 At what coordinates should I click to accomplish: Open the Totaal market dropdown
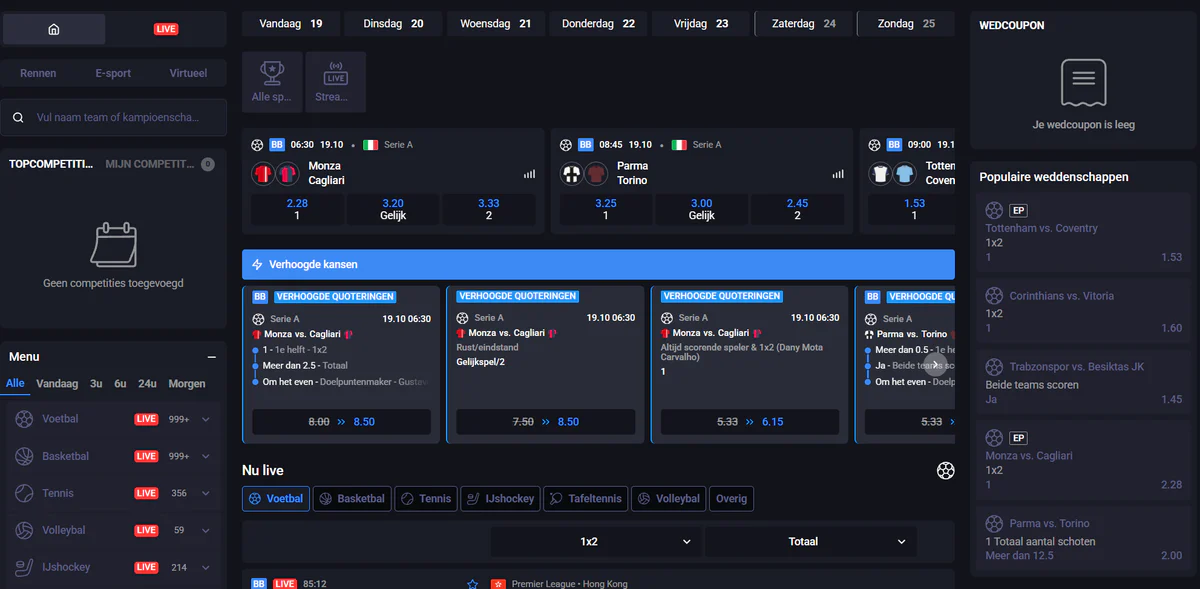coord(810,542)
